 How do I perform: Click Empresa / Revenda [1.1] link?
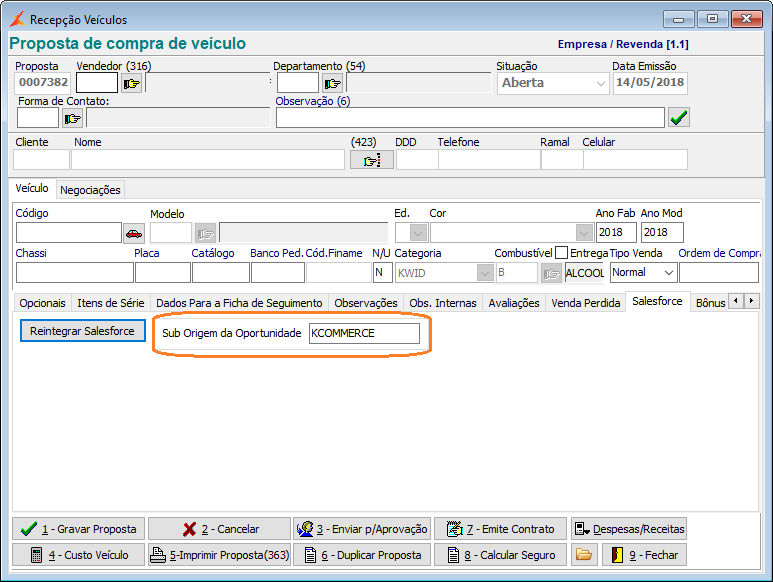[x=623, y=44]
